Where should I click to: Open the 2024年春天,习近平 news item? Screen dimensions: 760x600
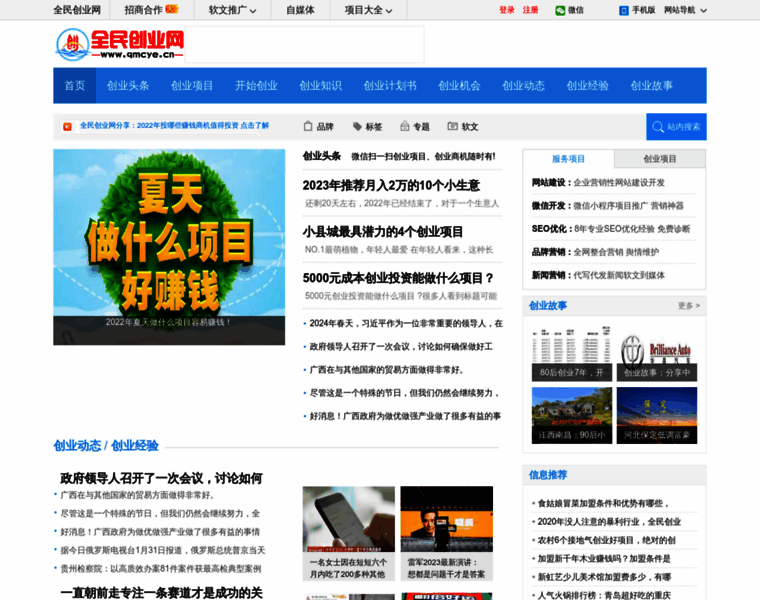coord(406,323)
